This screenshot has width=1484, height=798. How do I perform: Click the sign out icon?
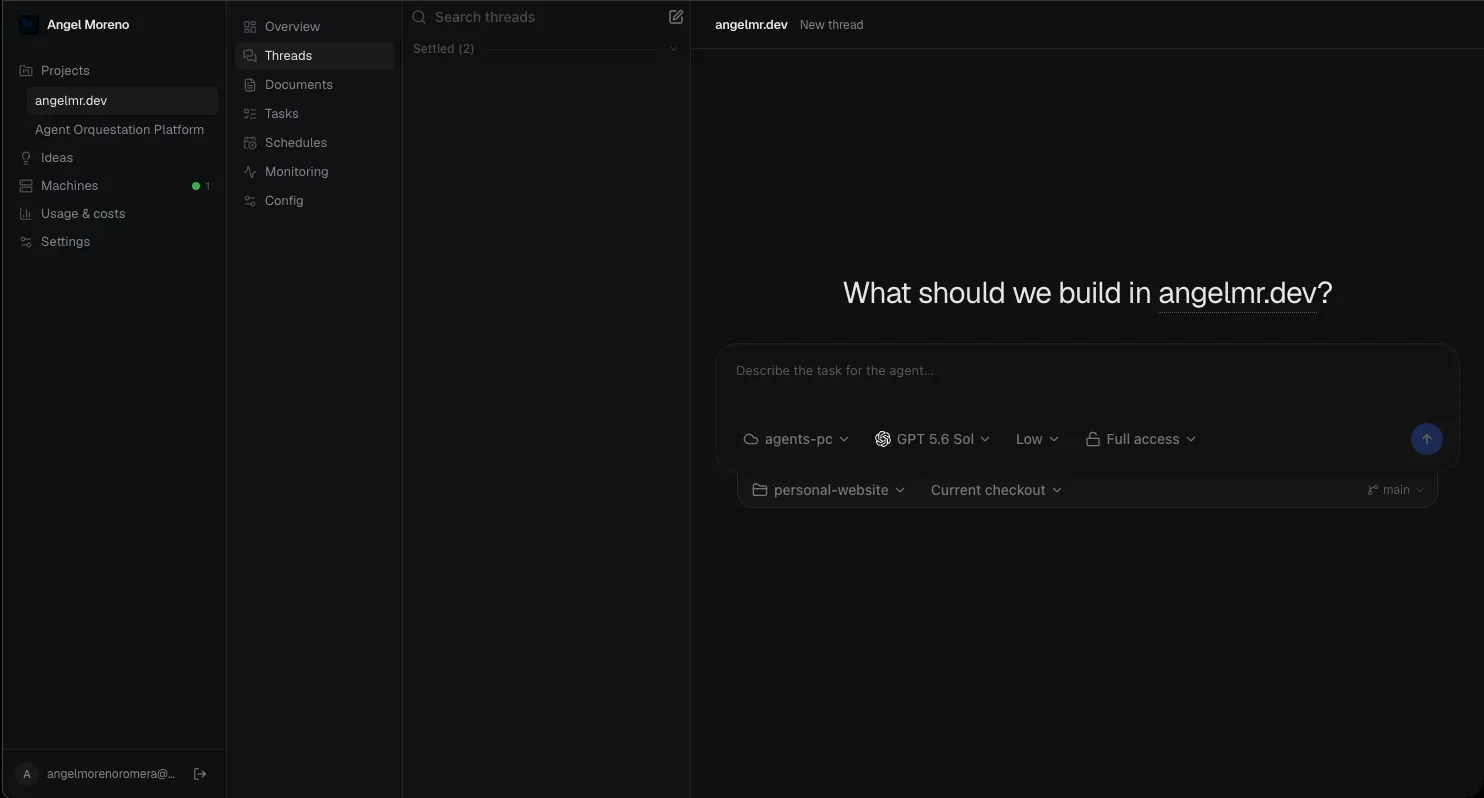click(200, 774)
